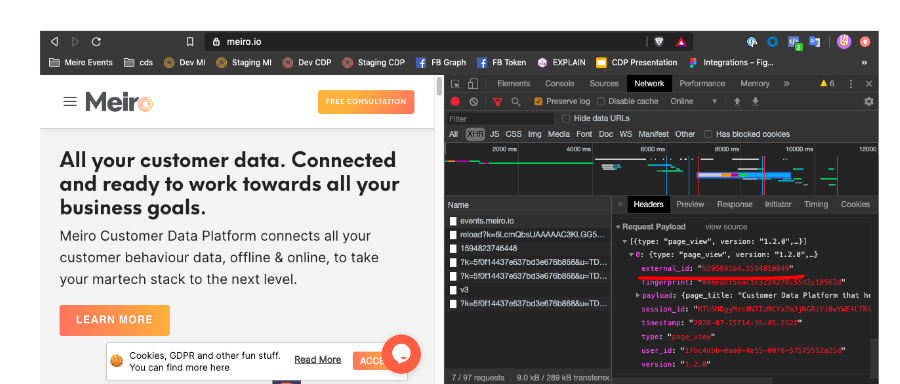Open the orange chat bubble widget
The height and width of the screenshot is (384, 900).
point(401,354)
